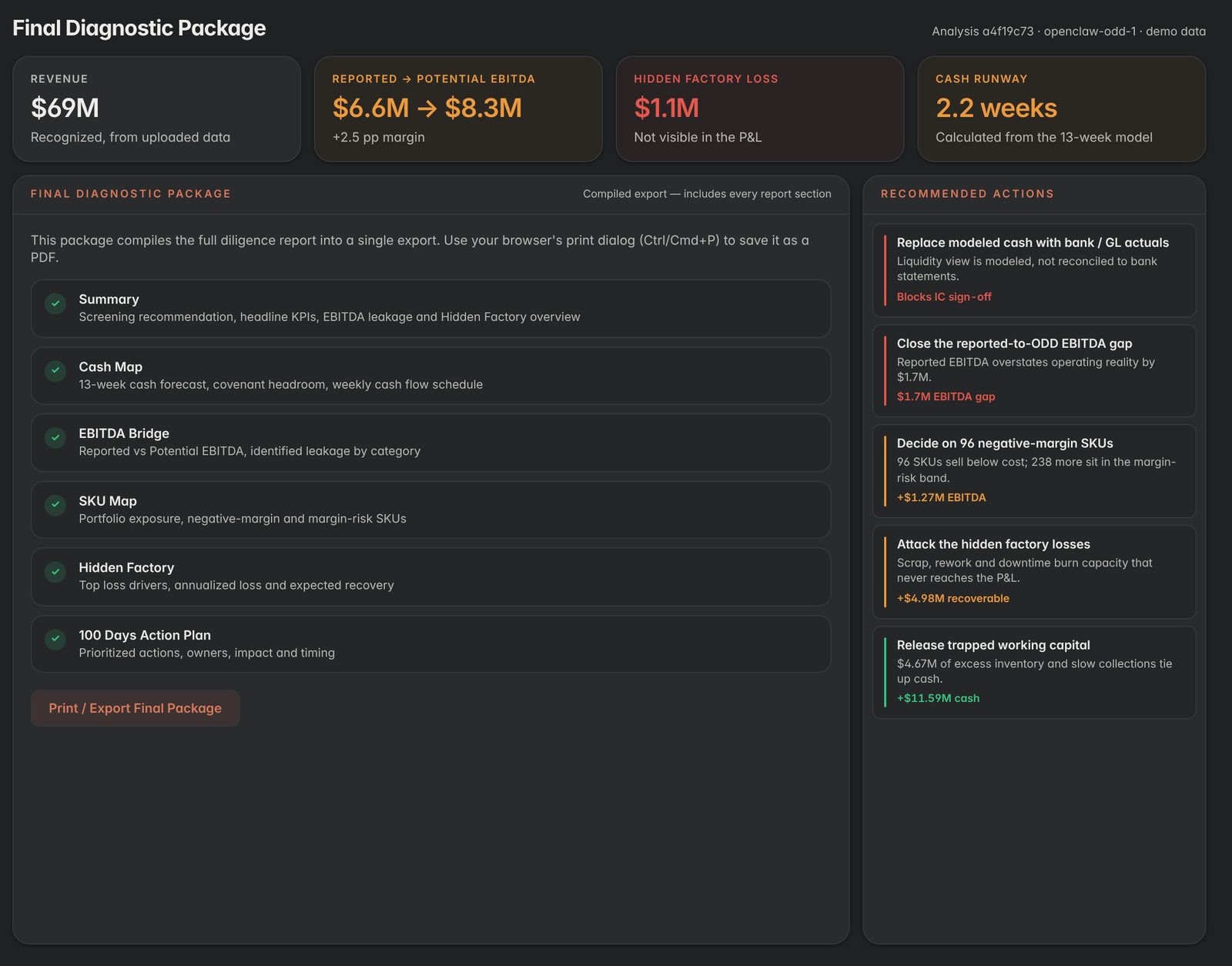Image resolution: width=1232 pixels, height=966 pixels.
Task: Open 'Attack the hidden factory losses' action
Action: (1034, 572)
